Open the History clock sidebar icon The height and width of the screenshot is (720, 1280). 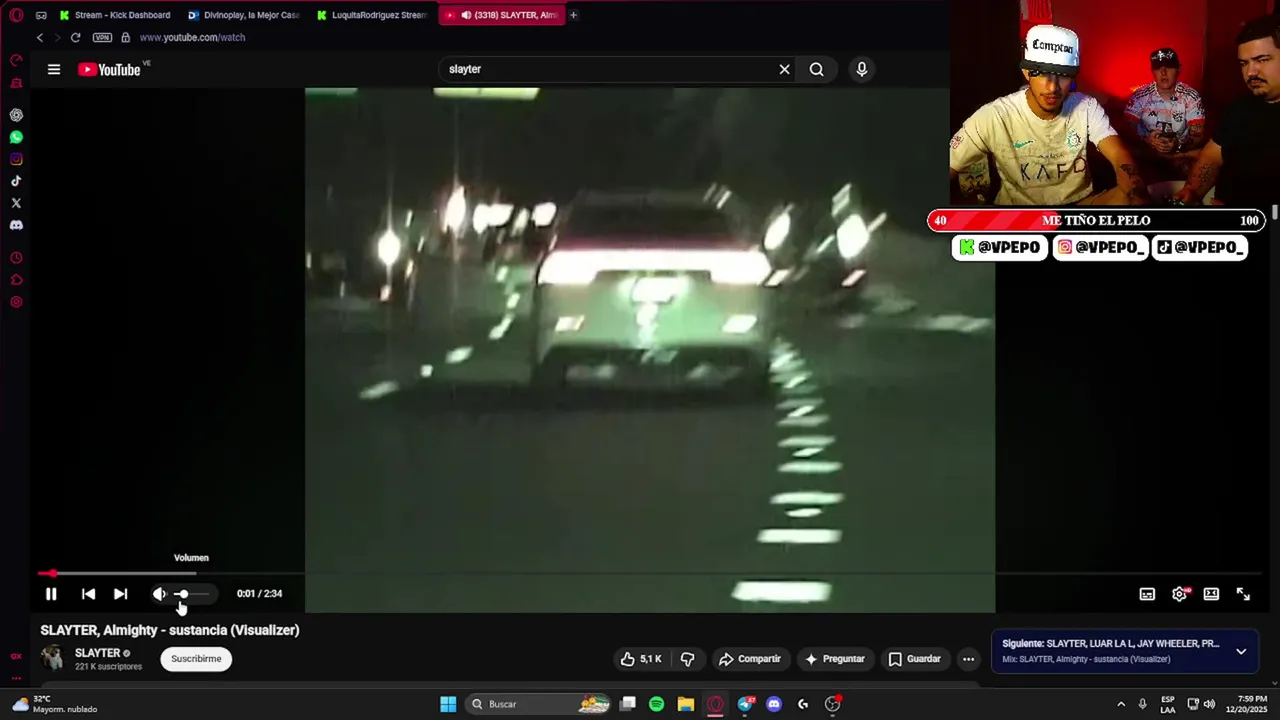pyautogui.click(x=16, y=258)
